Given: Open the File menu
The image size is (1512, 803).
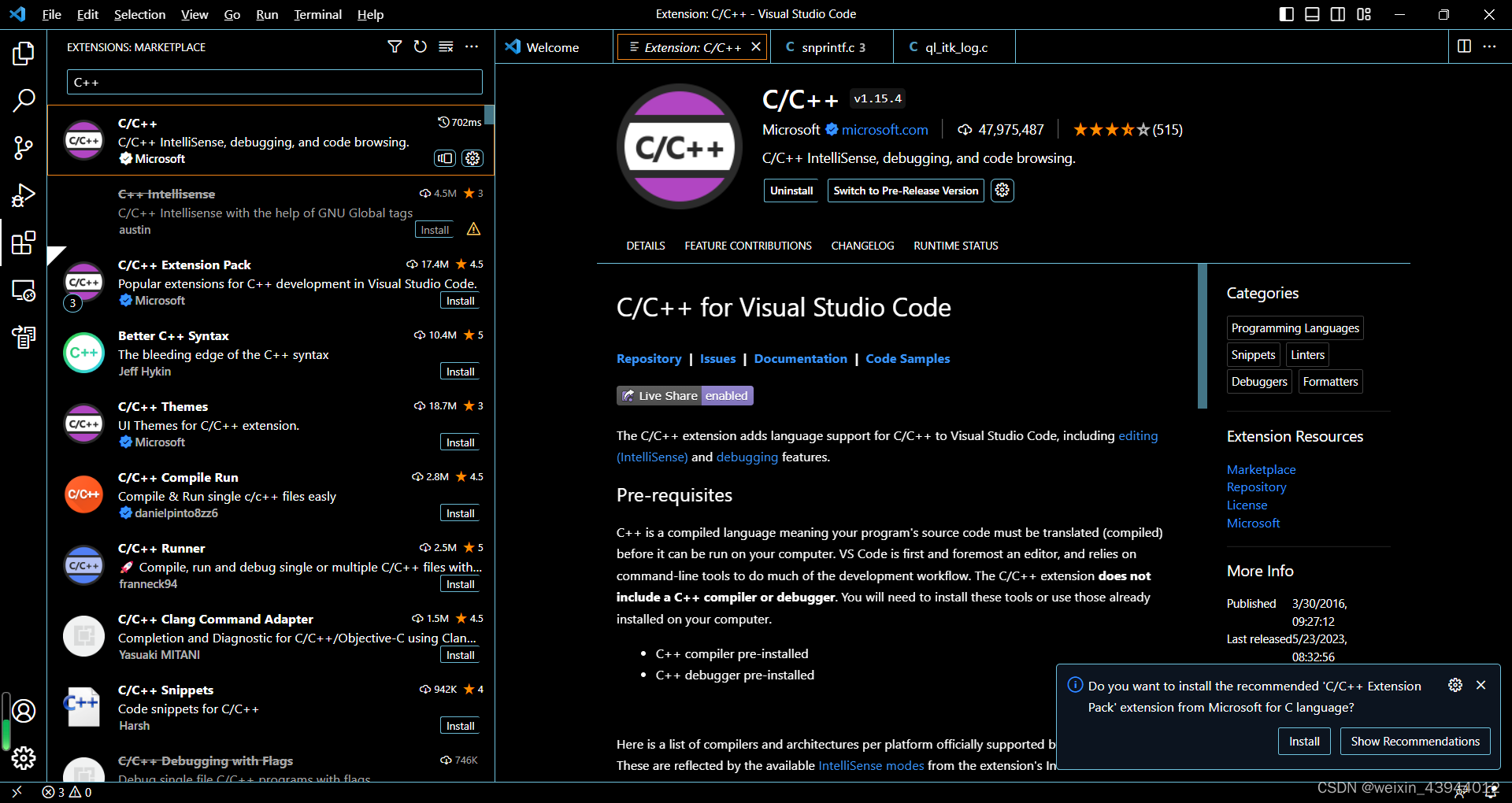Looking at the screenshot, I should (52, 14).
